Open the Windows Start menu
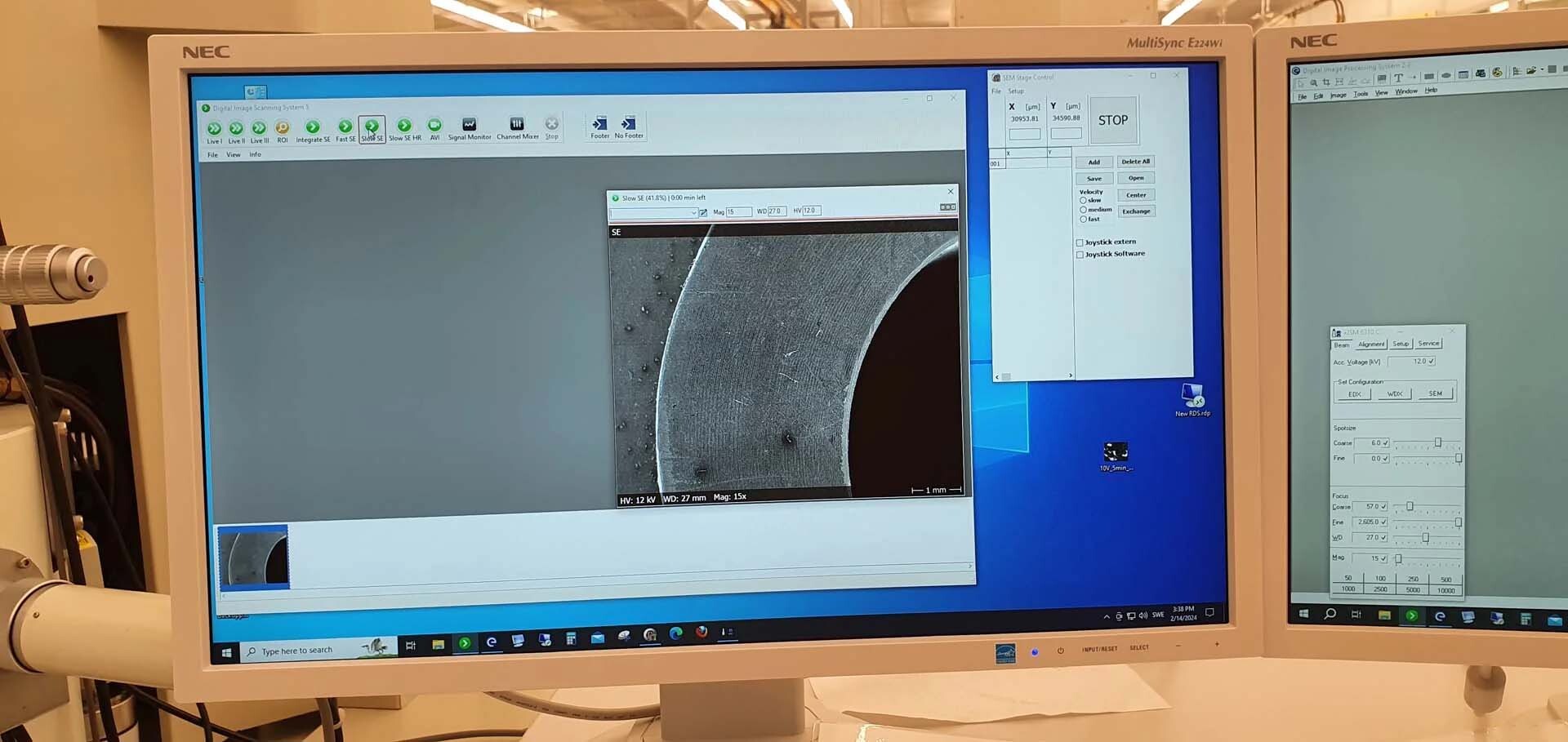 click(x=226, y=652)
